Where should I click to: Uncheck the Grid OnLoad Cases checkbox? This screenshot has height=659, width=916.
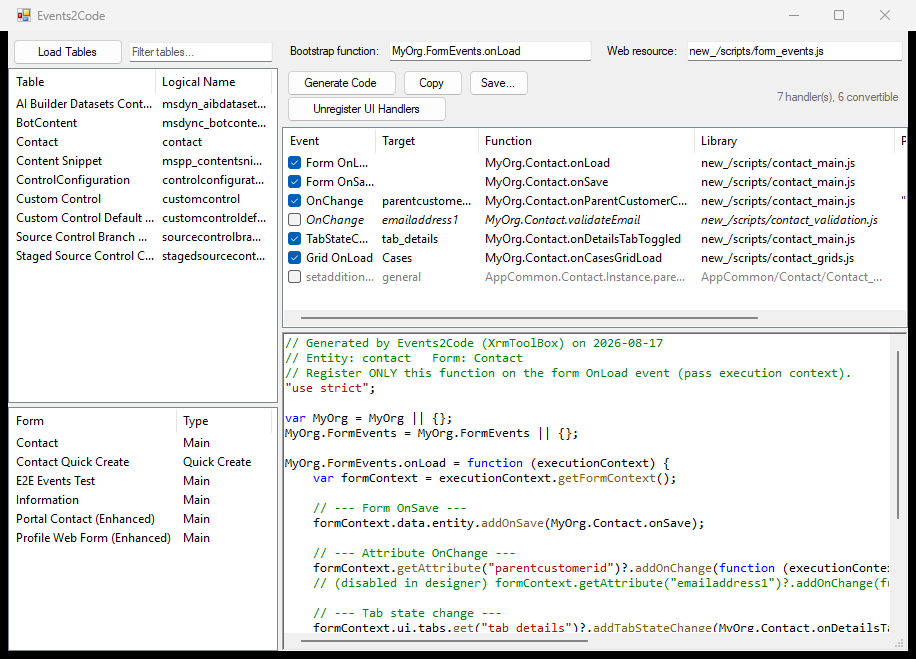(294, 258)
